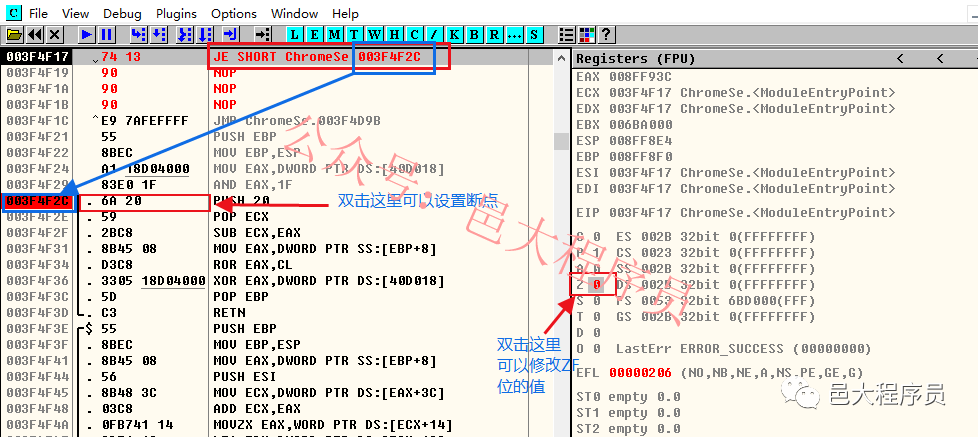Open Run trace with the ... button
Viewport: 978px width, 437px height.
click(x=514, y=34)
